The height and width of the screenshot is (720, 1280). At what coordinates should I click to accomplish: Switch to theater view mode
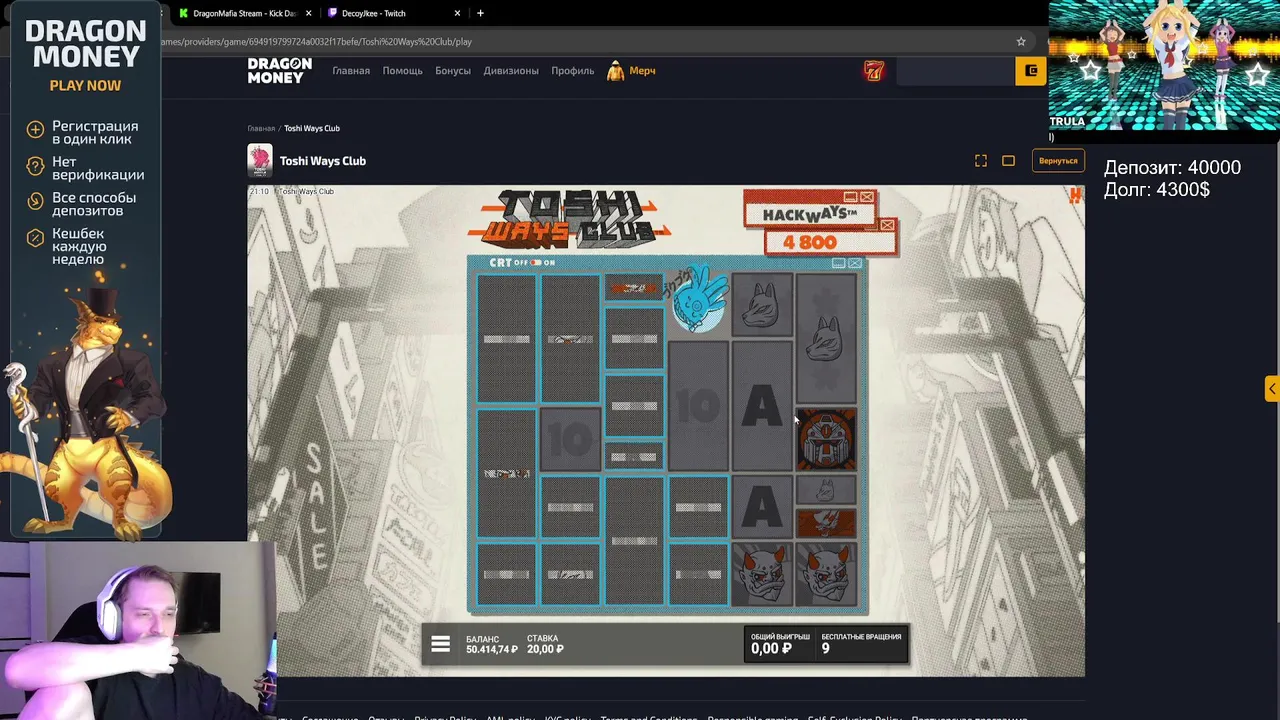[1008, 161]
